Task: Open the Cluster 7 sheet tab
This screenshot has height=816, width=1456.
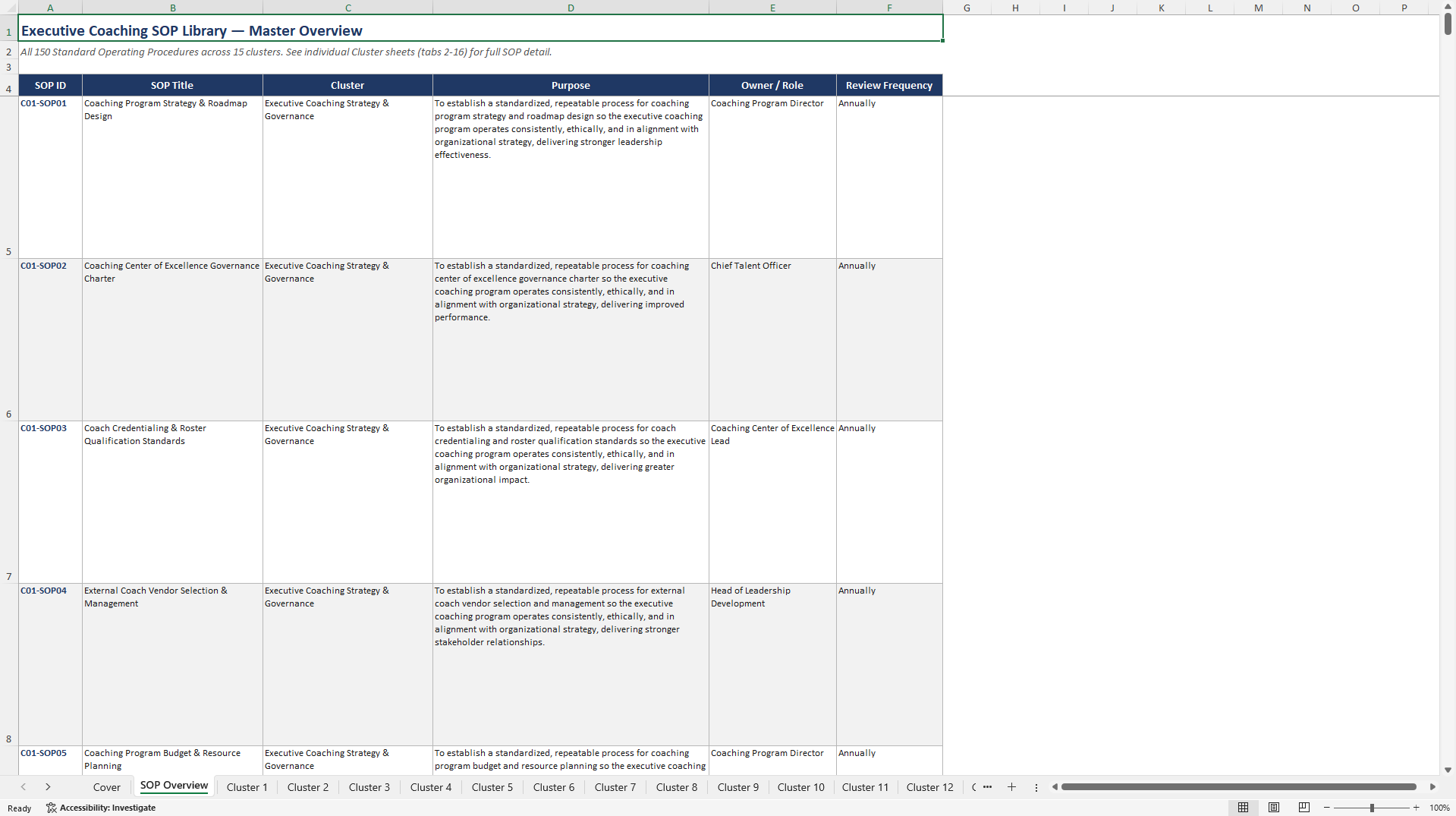Action: coord(615,787)
